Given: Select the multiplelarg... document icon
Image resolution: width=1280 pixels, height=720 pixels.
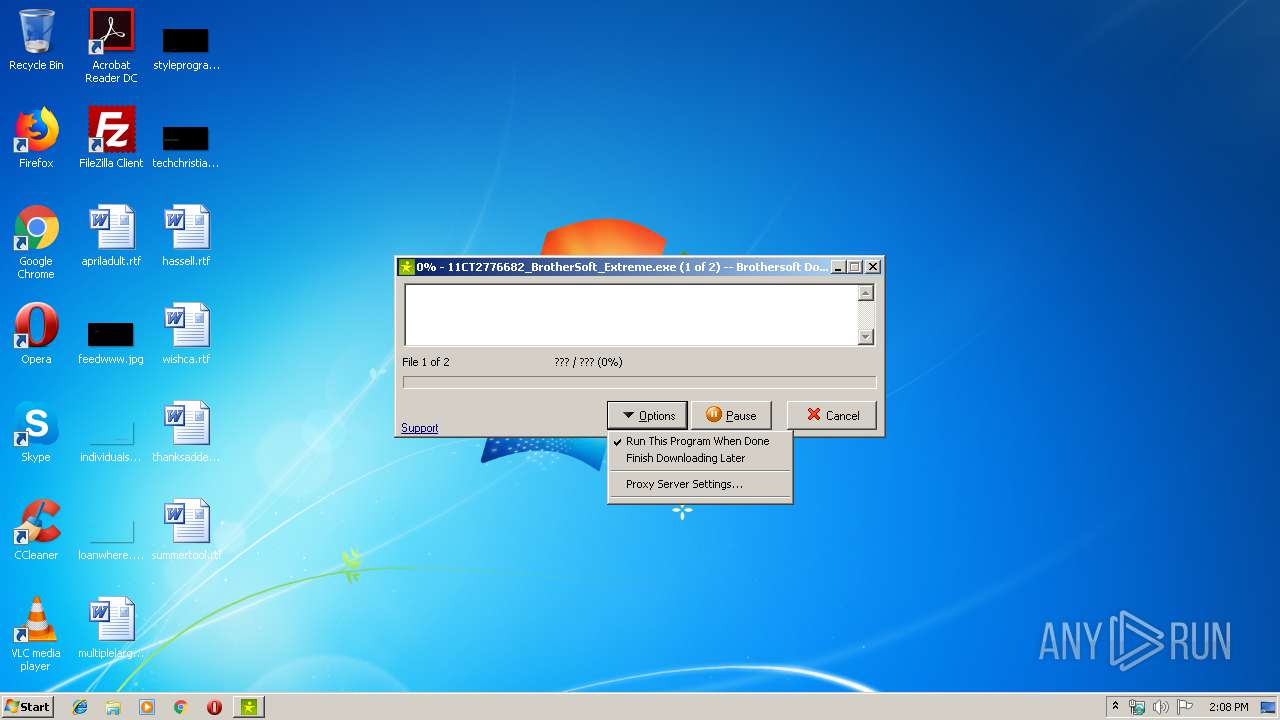Looking at the screenshot, I should pos(111,628).
